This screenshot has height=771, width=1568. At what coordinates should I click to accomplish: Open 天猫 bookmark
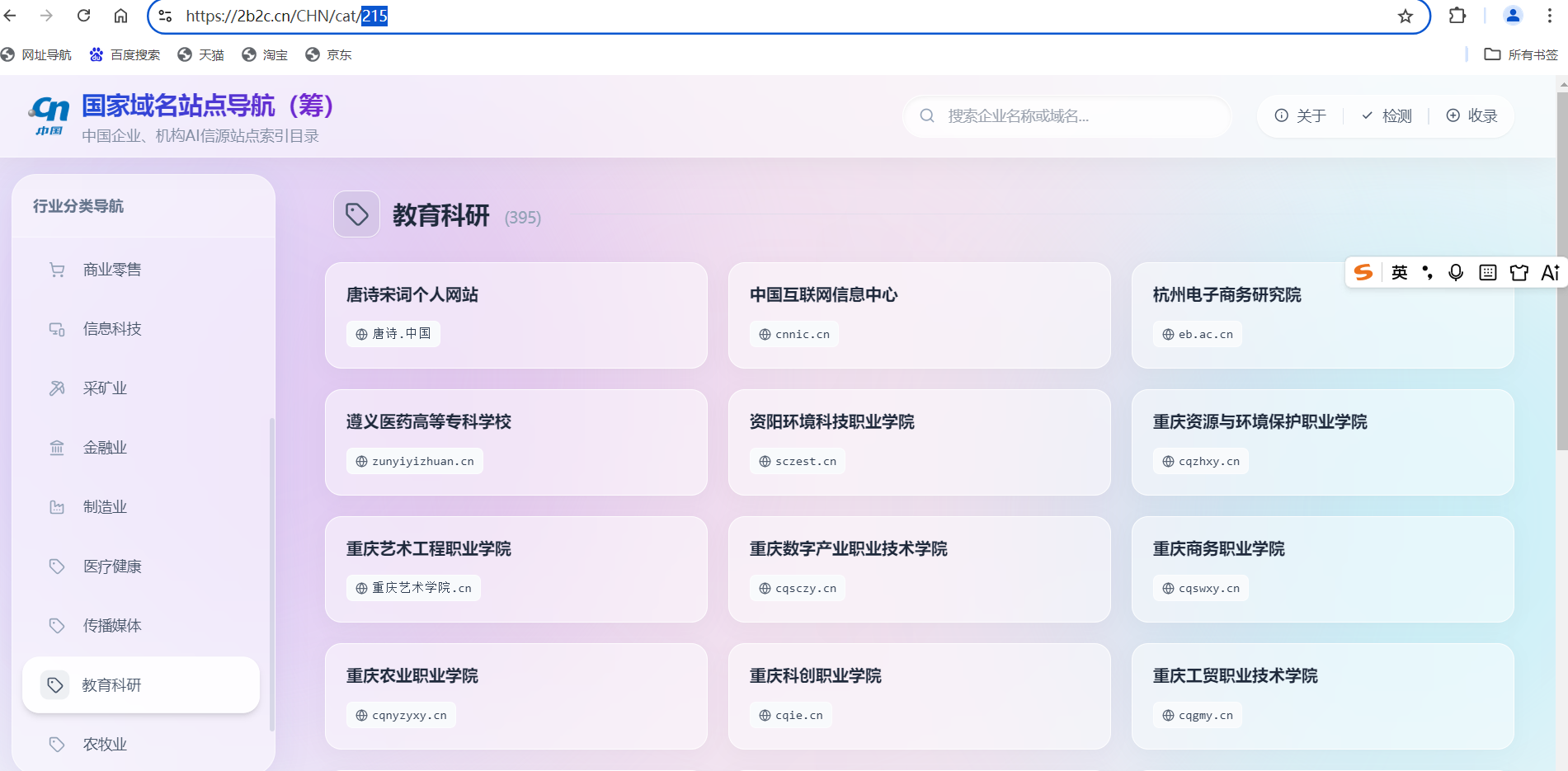point(201,54)
